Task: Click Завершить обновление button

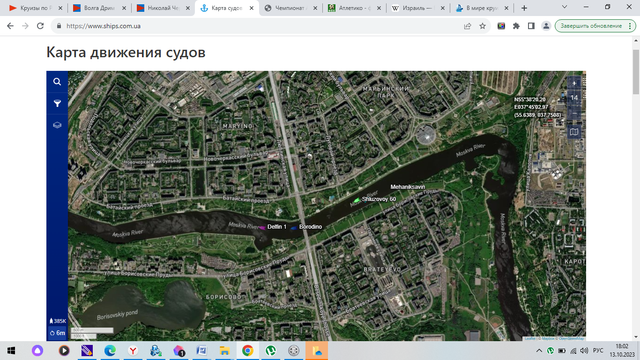Action: pos(595,26)
